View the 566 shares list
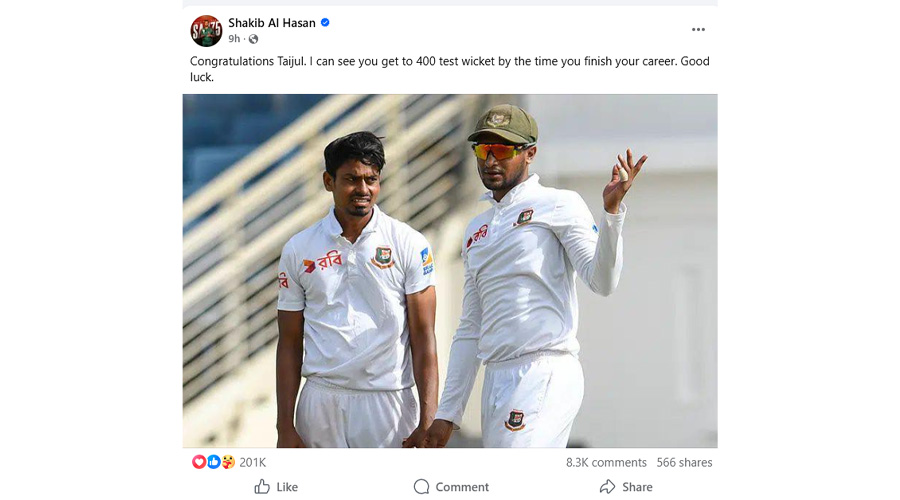The height and width of the screenshot is (500, 900). [x=684, y=462]
